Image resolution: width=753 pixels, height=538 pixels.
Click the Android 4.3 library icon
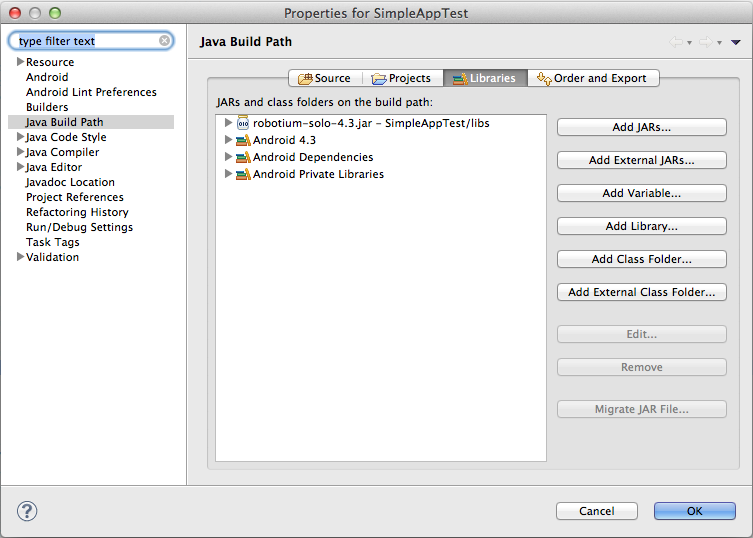[x=243, y=140]
